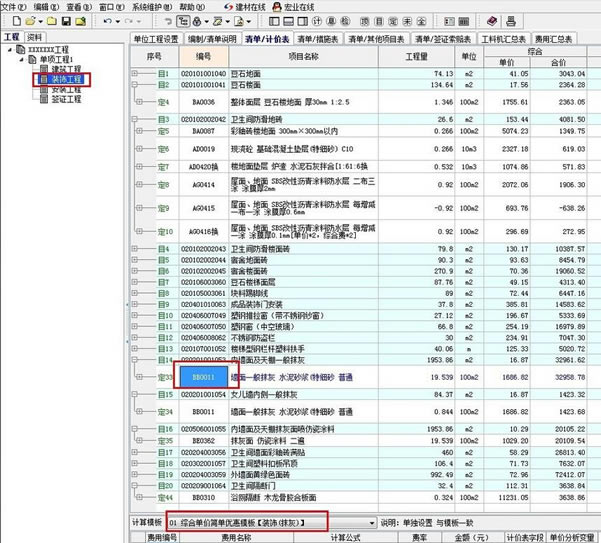Click the form view layout icon
Viewport: 601px width, 543px height.
449,21
